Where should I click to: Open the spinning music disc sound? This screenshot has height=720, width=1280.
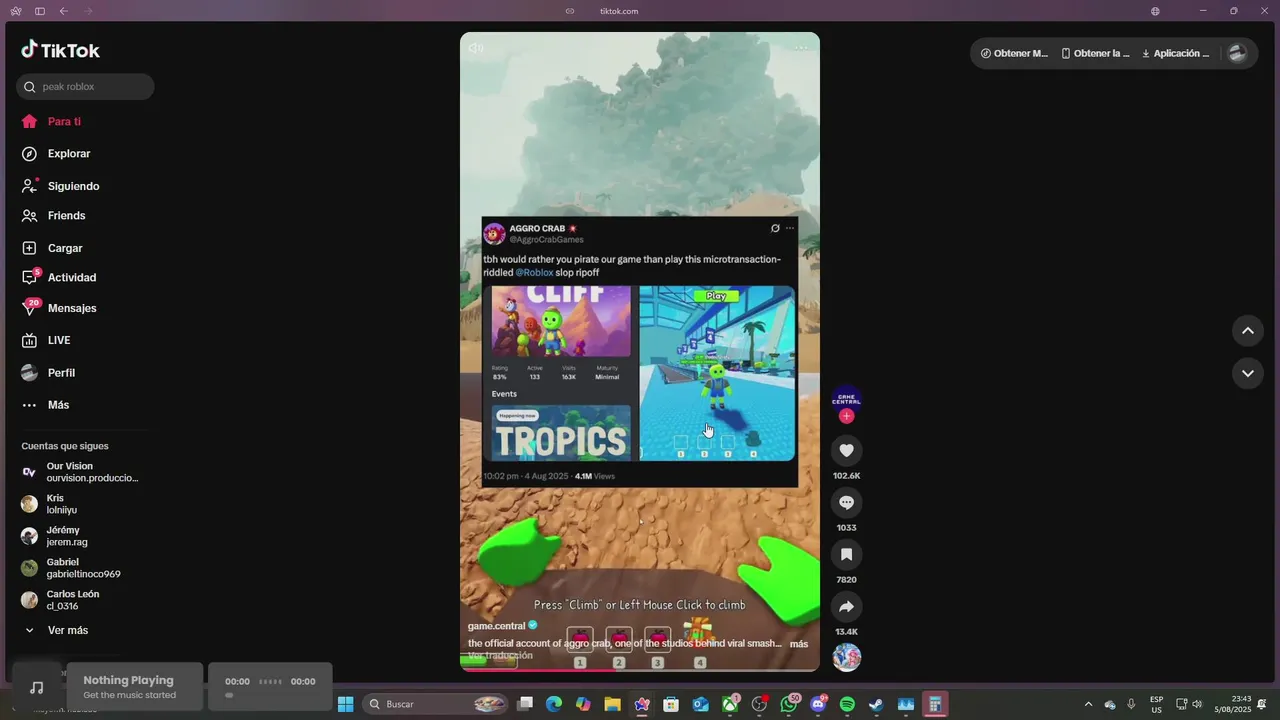coord(847,657)
